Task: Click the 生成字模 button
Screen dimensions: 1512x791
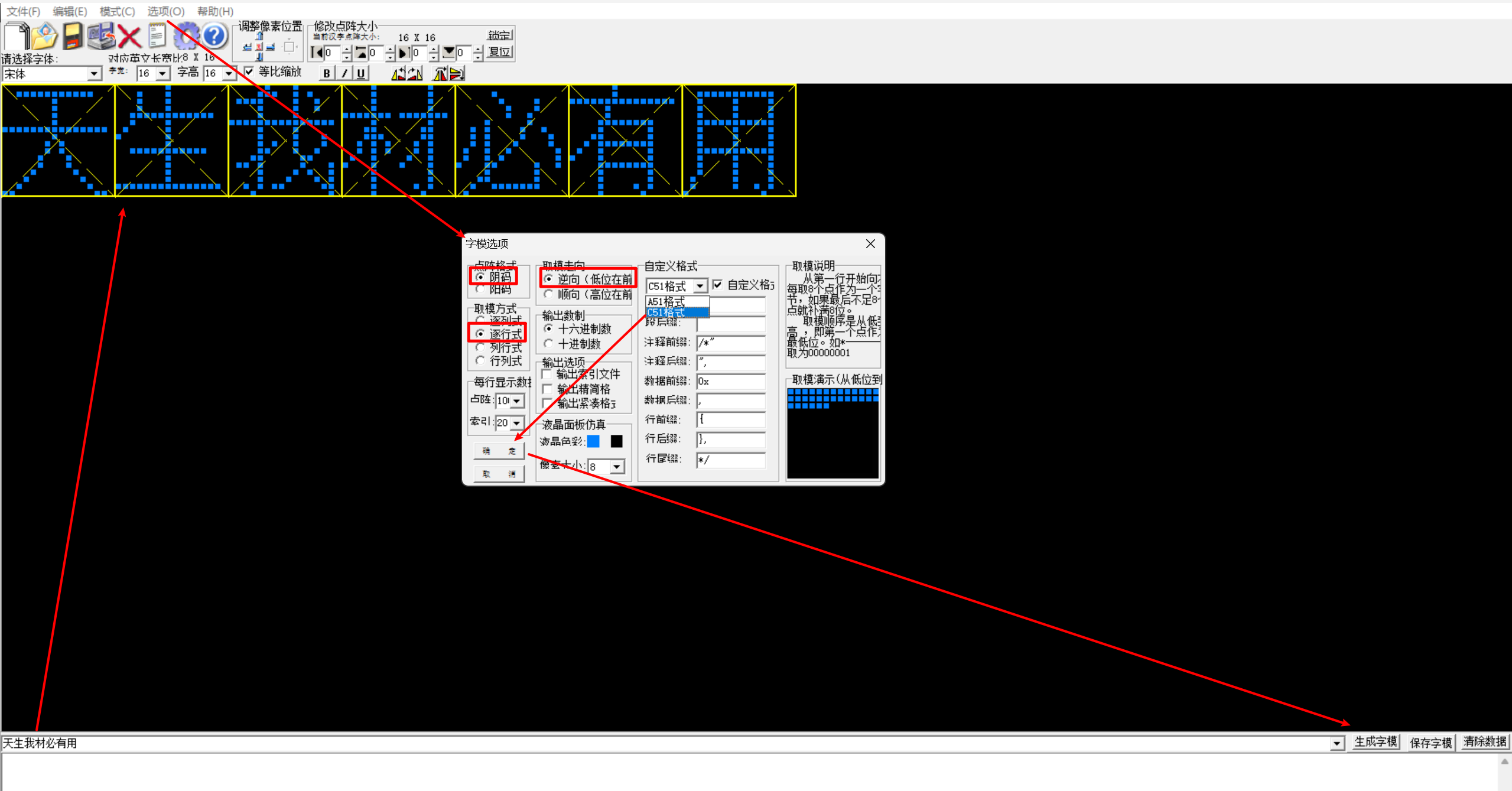Action: [1376, 742]
